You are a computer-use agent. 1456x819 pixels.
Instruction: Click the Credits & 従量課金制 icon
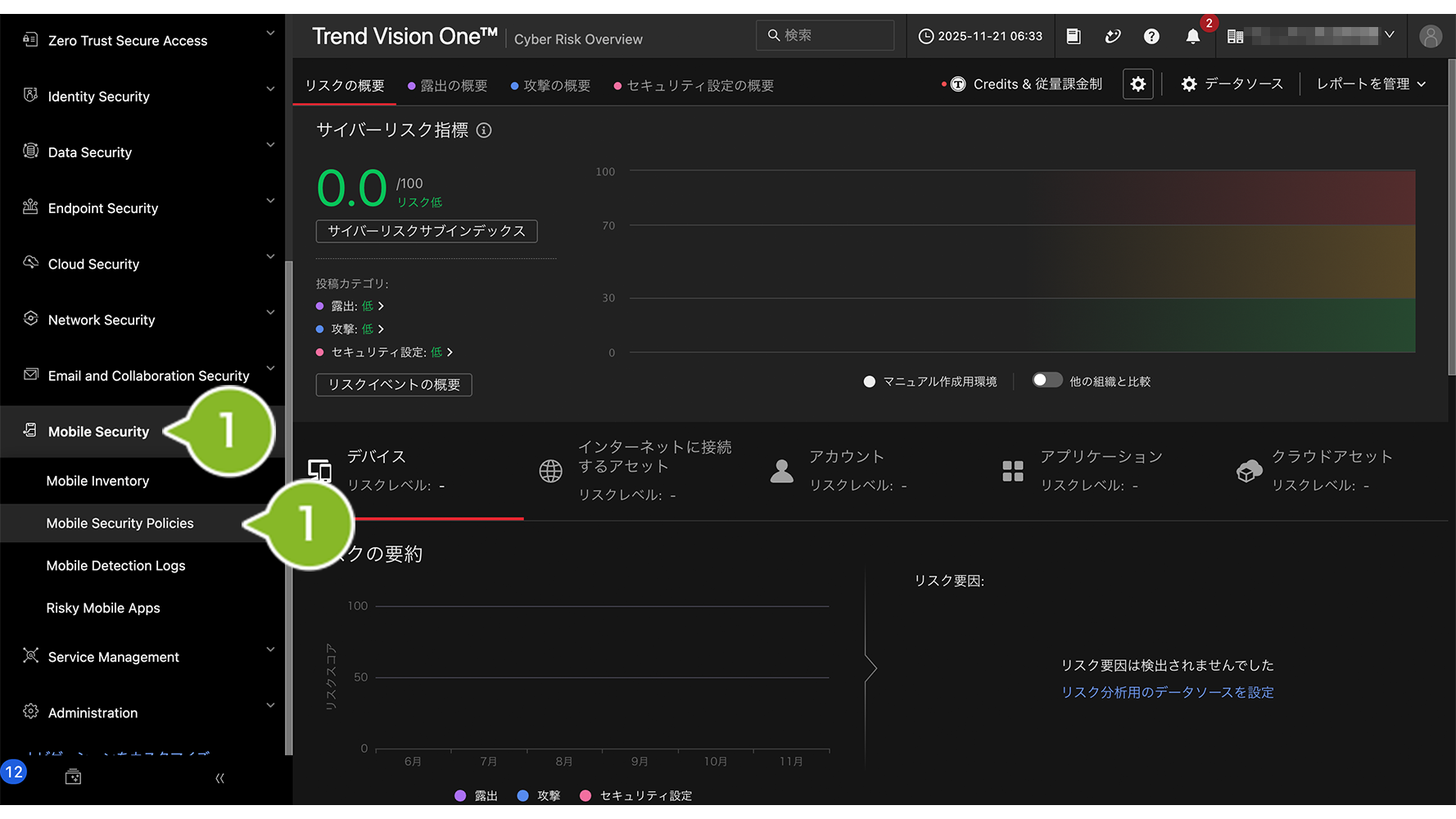957,84
